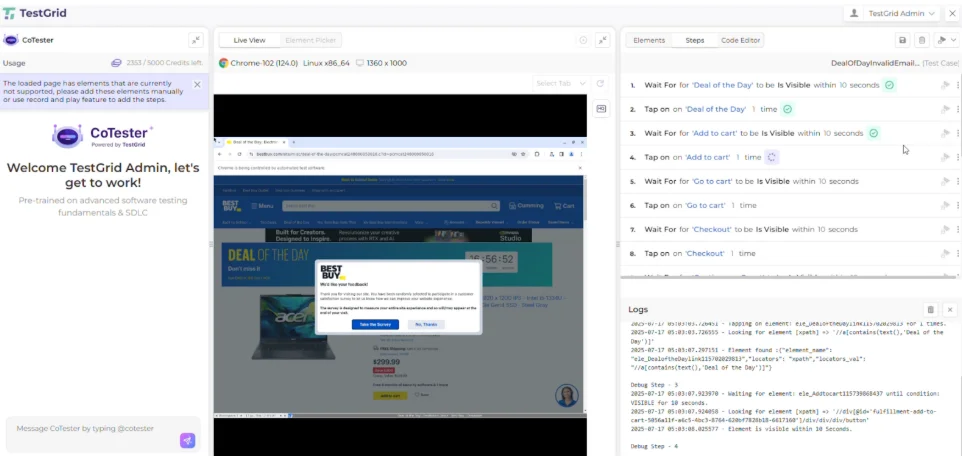Open Best Buy Menu in live view

click(x=263, y=206)
